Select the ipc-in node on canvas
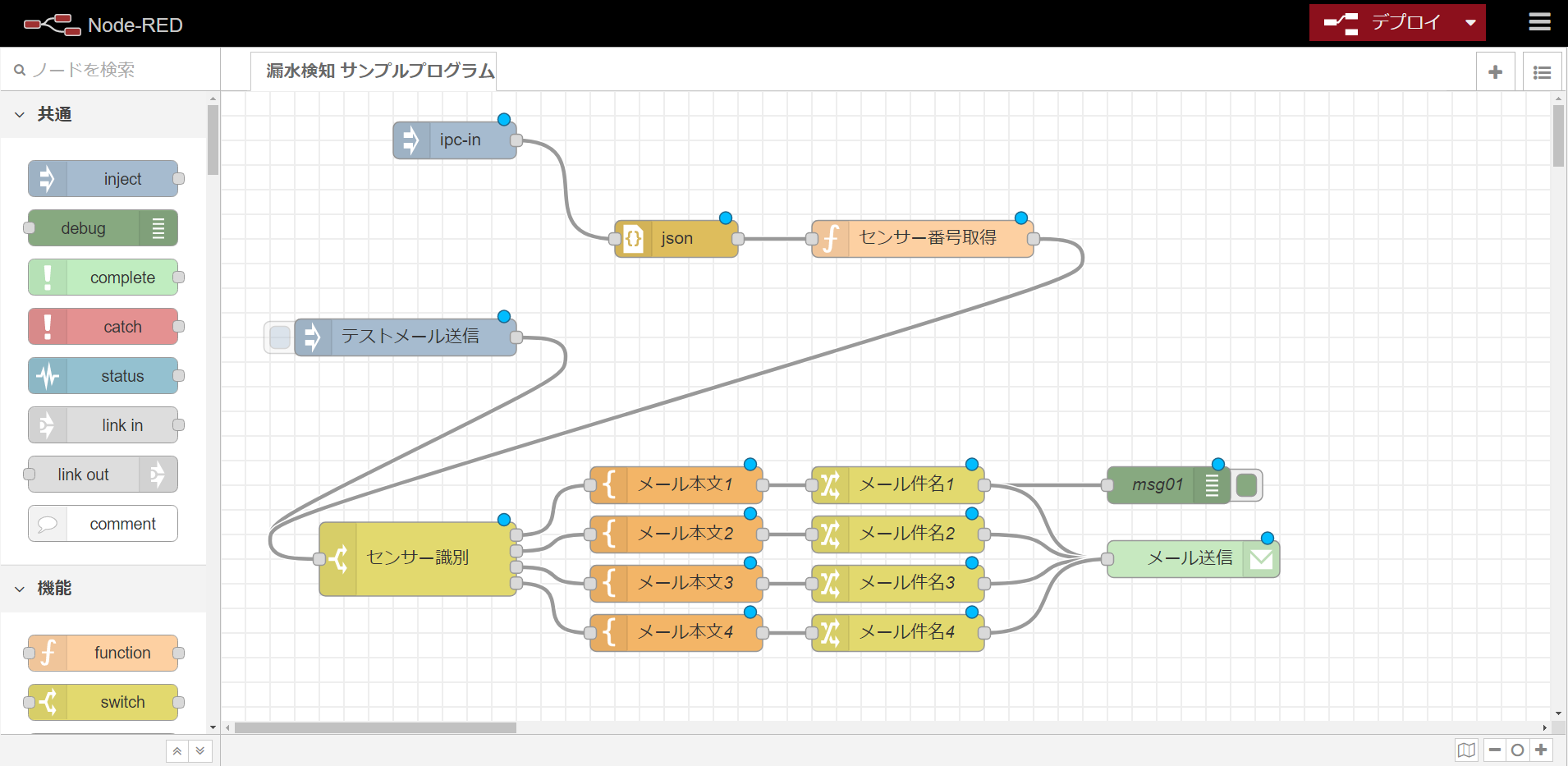 [455, 140]
